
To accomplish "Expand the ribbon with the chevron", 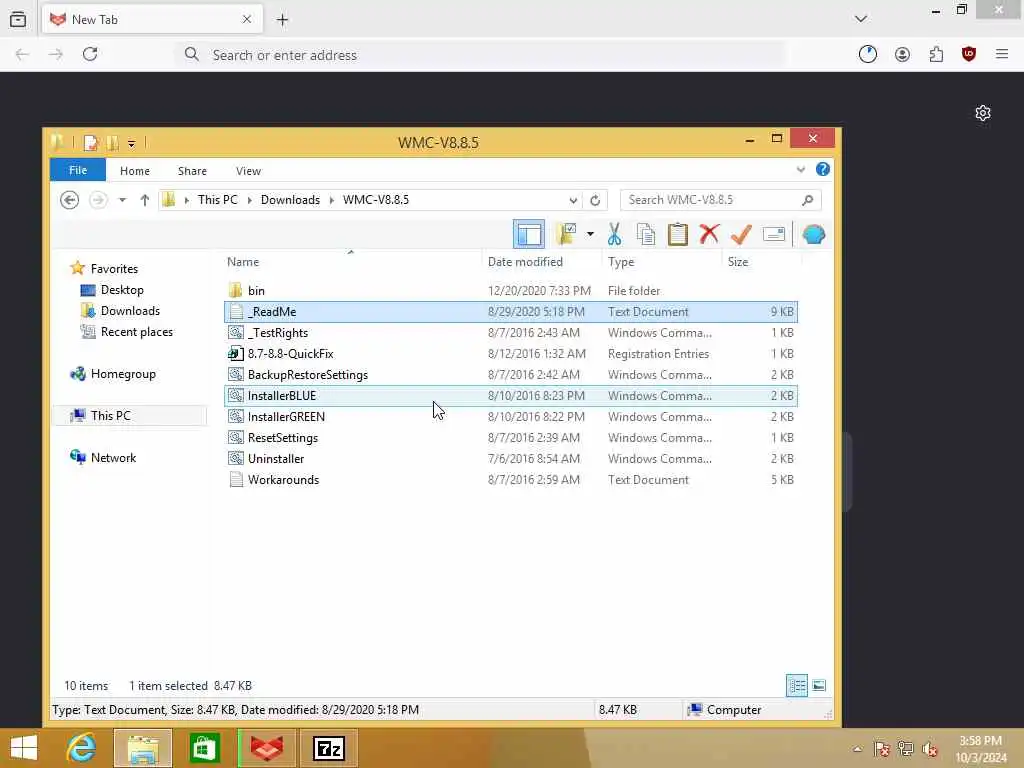I will pos(801,170).
